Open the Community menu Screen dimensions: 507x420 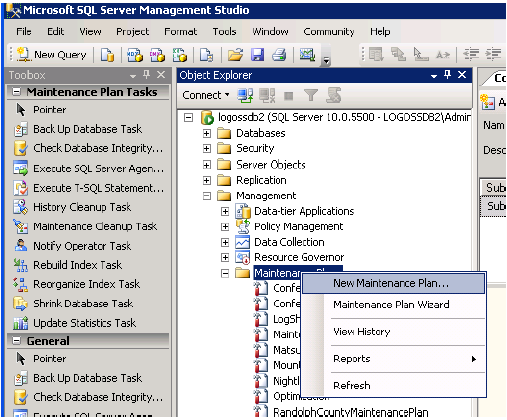tap(329, 32)
